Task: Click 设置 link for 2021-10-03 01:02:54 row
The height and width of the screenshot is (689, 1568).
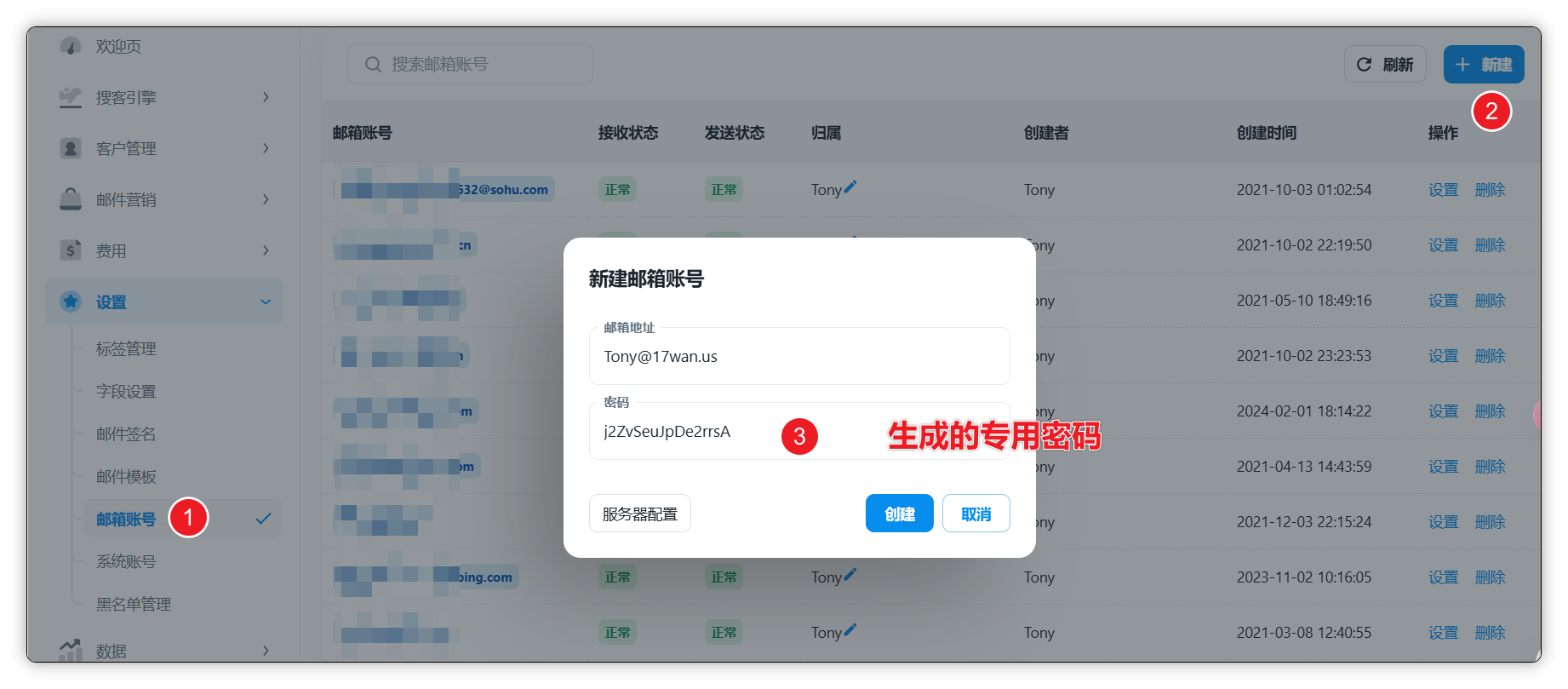Action: tap(1444, 190)
